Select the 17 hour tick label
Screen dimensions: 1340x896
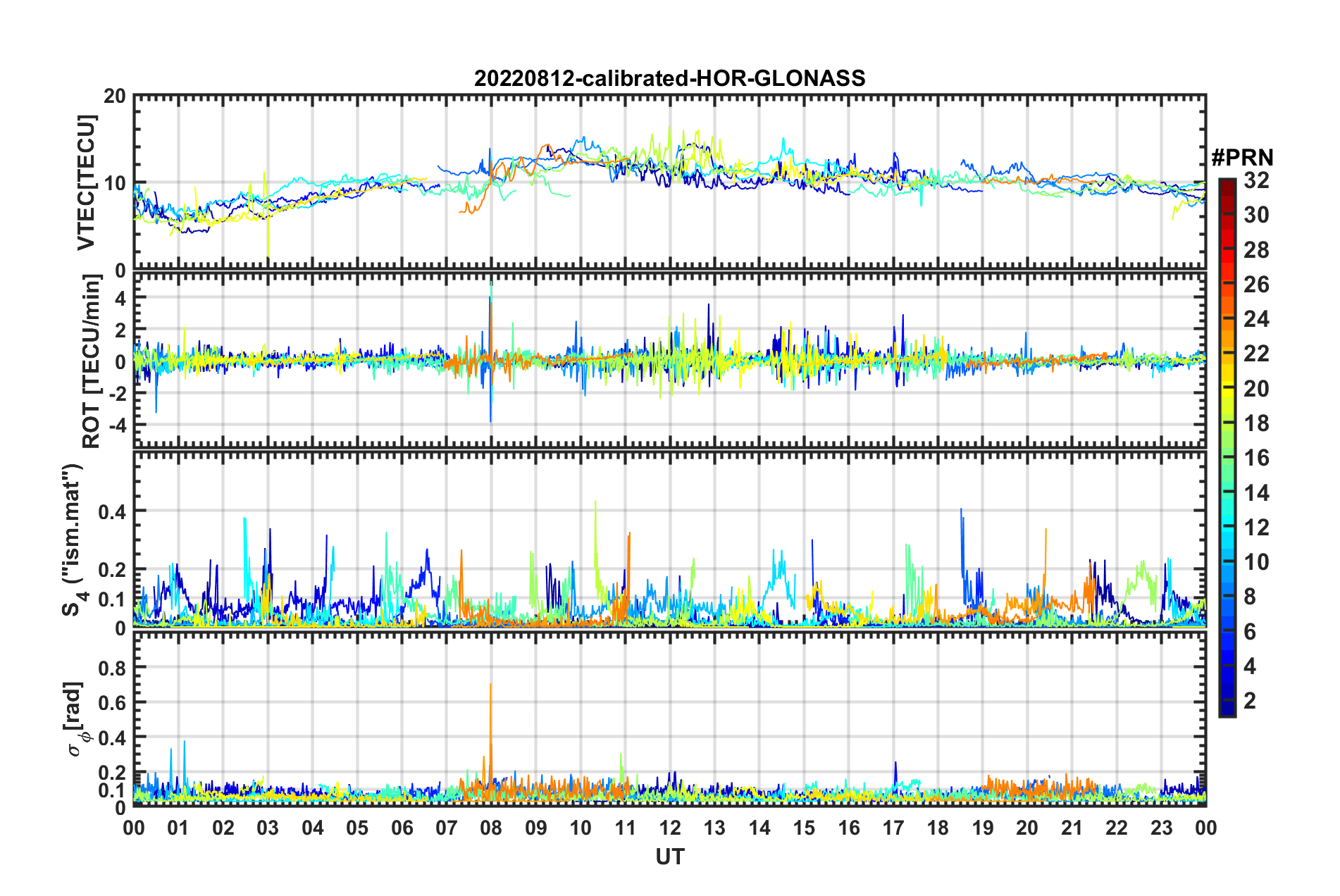893,827
